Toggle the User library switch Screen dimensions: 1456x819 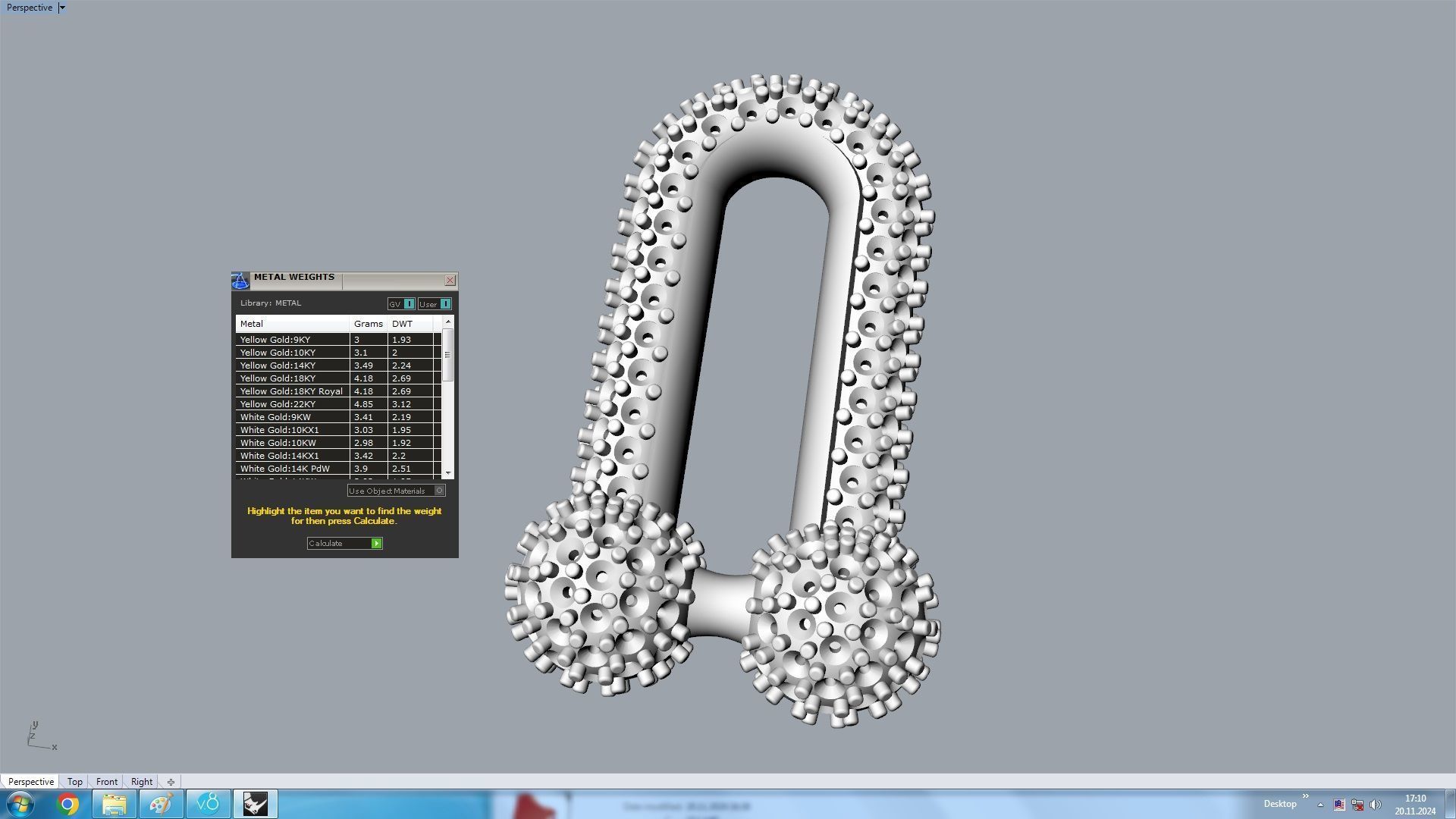pyautogui.click(x=445, y=304)
